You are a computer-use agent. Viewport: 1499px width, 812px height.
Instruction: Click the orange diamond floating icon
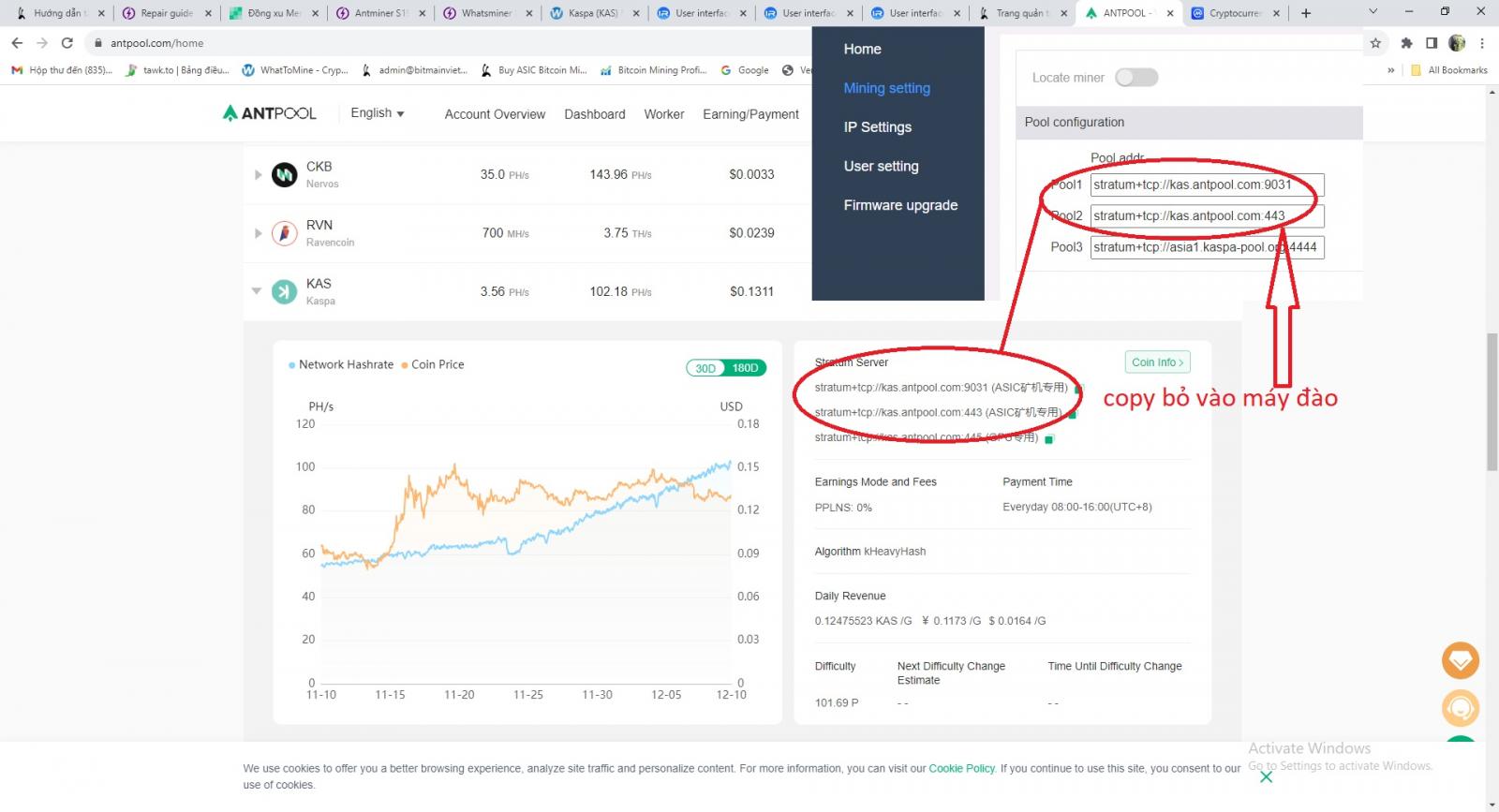click(1460, 660)
